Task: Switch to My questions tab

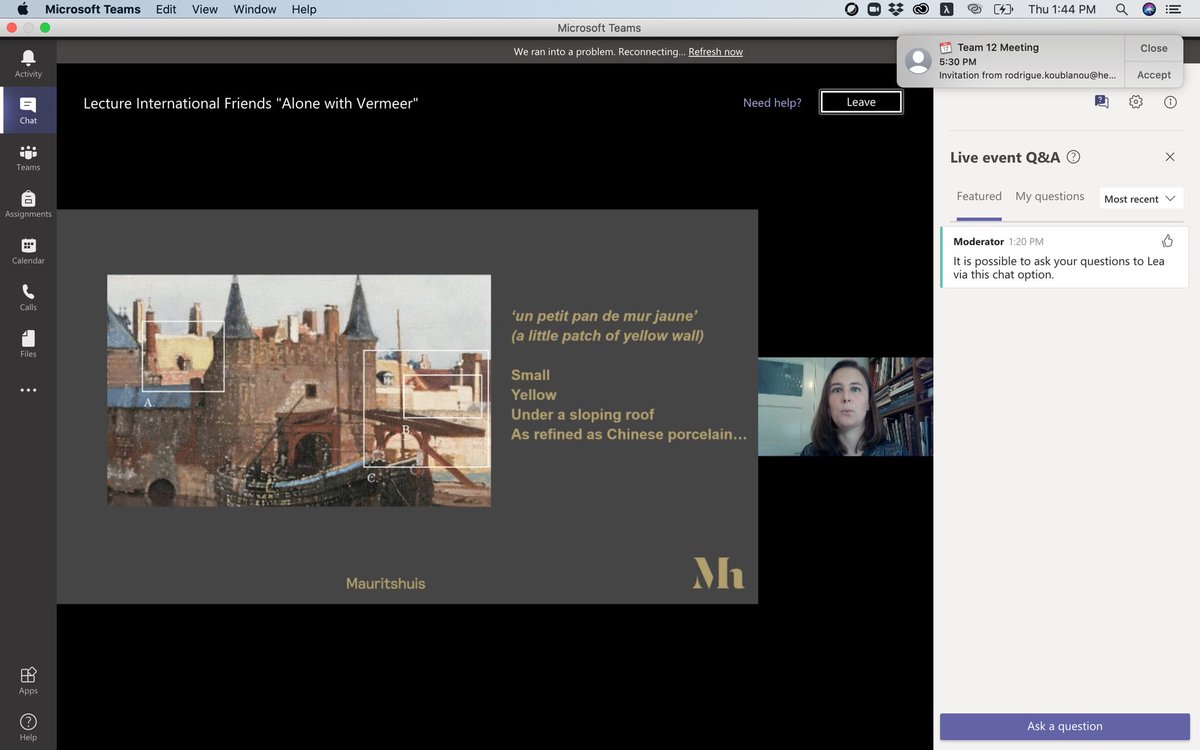Action: pos(1049,197)
